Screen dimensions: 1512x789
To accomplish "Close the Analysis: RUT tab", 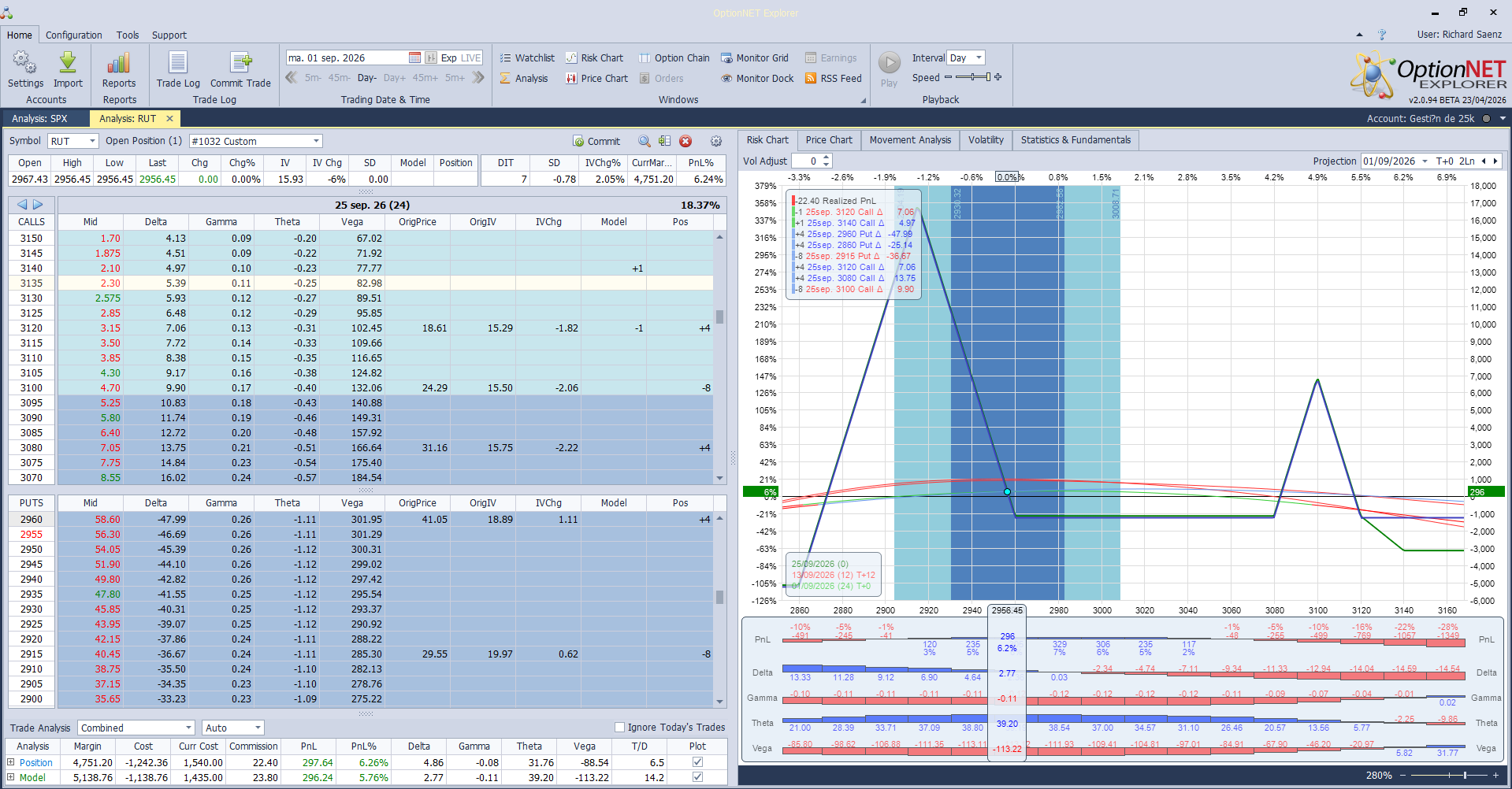I will click(x=169, y=118).
